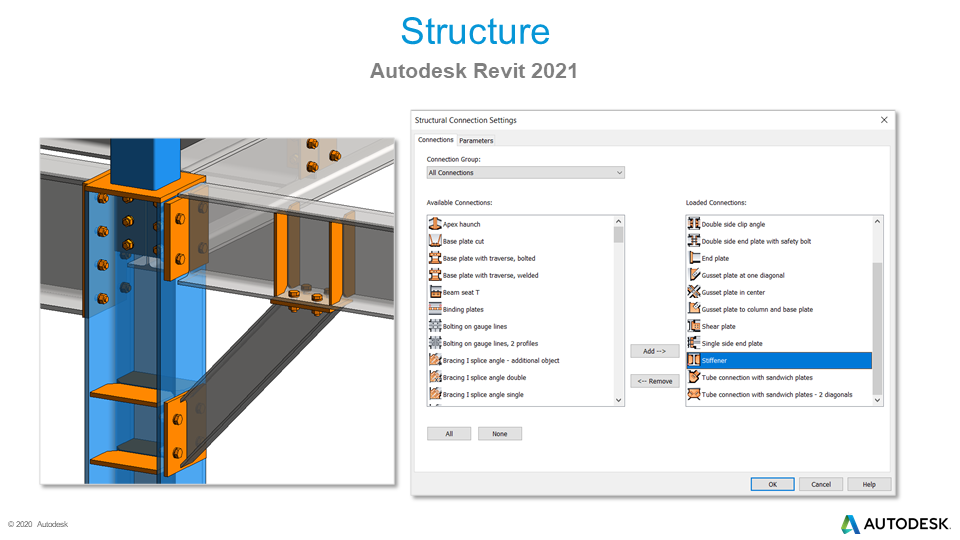Open the Connection Group dropdown
This screenshot has width=960, height=540.
[x=525, y=173]
